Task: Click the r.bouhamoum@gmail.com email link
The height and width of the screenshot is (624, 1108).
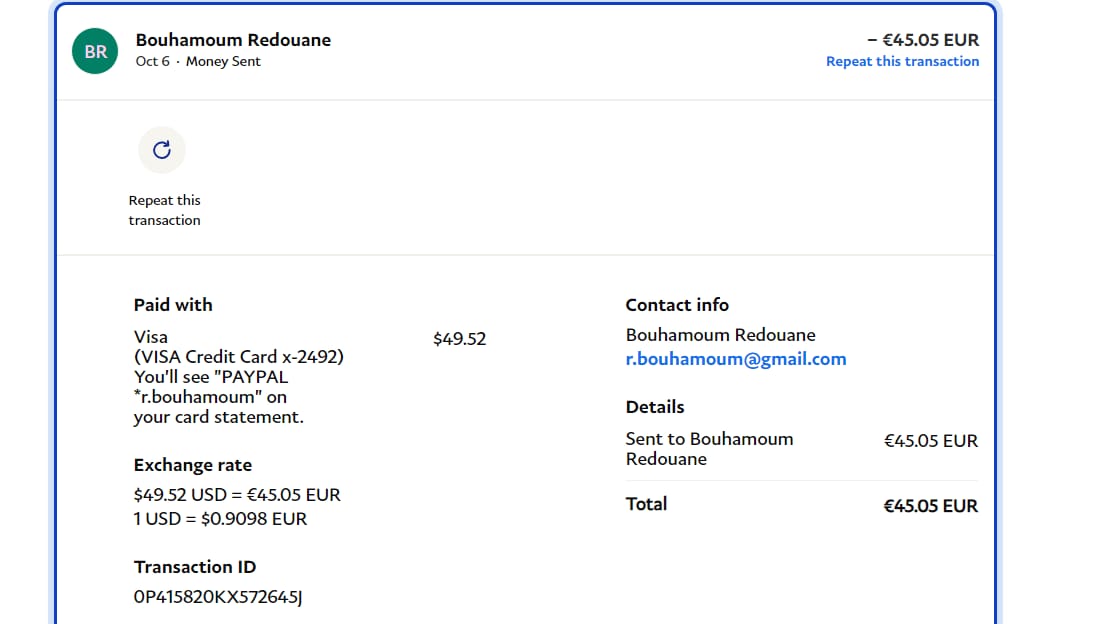Action: [x=735, y=359]
